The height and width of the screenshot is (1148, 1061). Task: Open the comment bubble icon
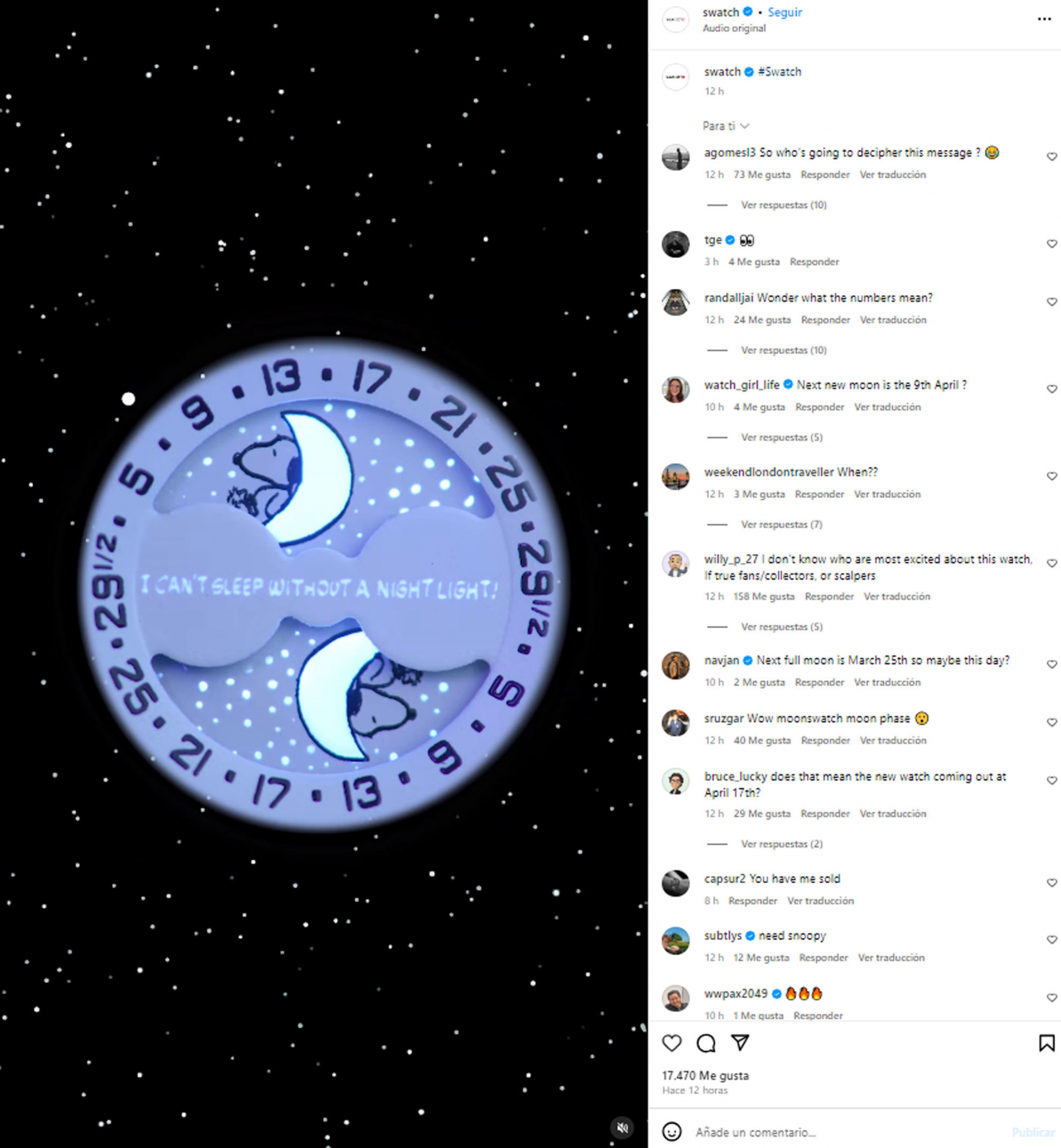(706, 1043)
